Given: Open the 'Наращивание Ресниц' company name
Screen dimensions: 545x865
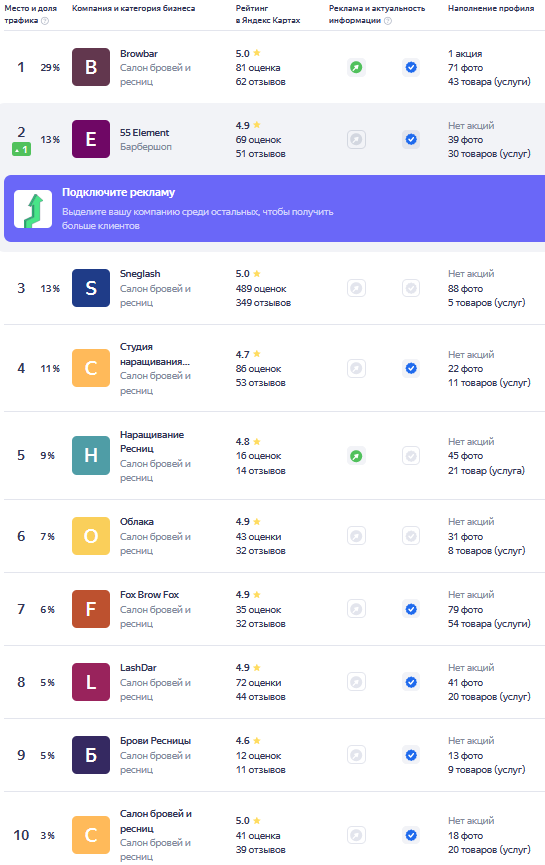Looking at the screenshot, I should pos(152,441).
